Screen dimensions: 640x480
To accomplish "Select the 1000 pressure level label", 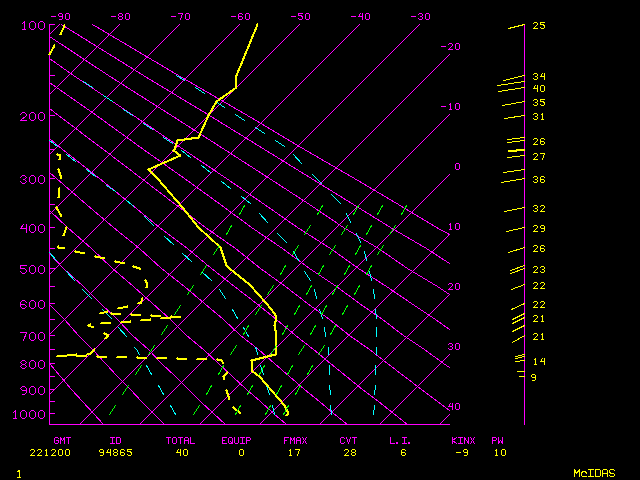I will (30, 415).
